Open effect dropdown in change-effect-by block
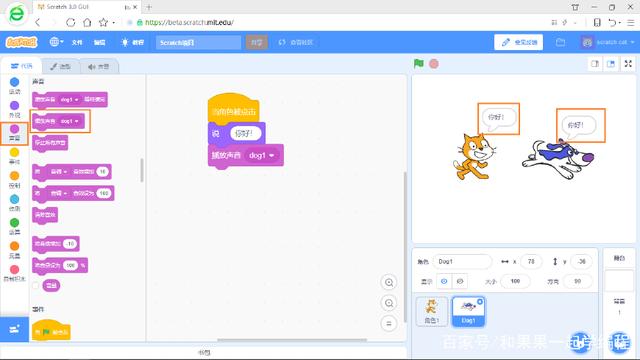Viewport: 640px width, 360px height. (x=59, y=172)
